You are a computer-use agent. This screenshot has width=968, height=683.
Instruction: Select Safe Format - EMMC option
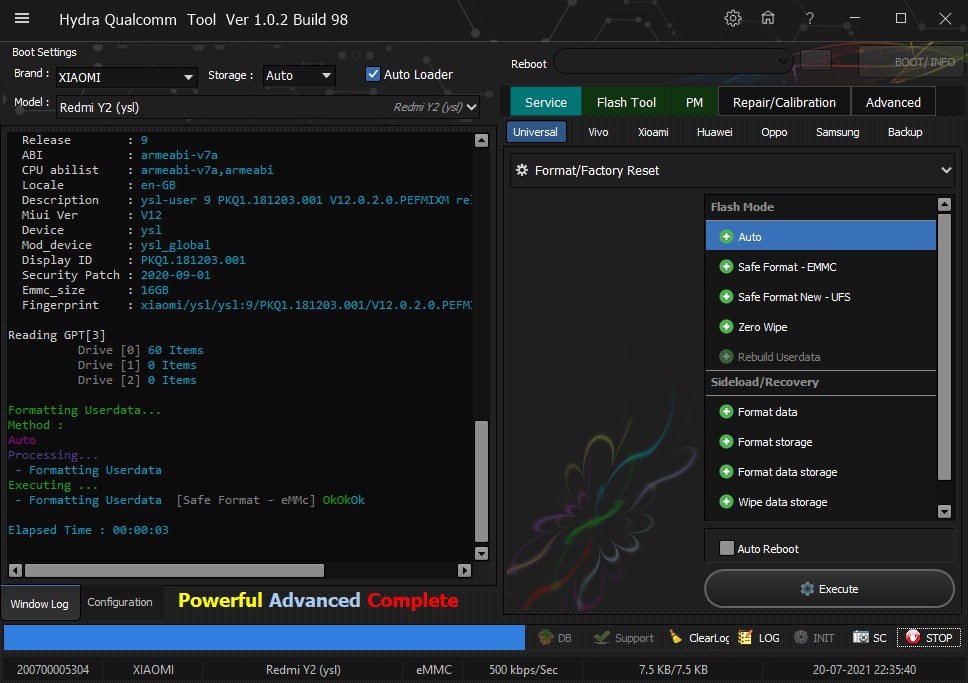click(x=820, y=267)
